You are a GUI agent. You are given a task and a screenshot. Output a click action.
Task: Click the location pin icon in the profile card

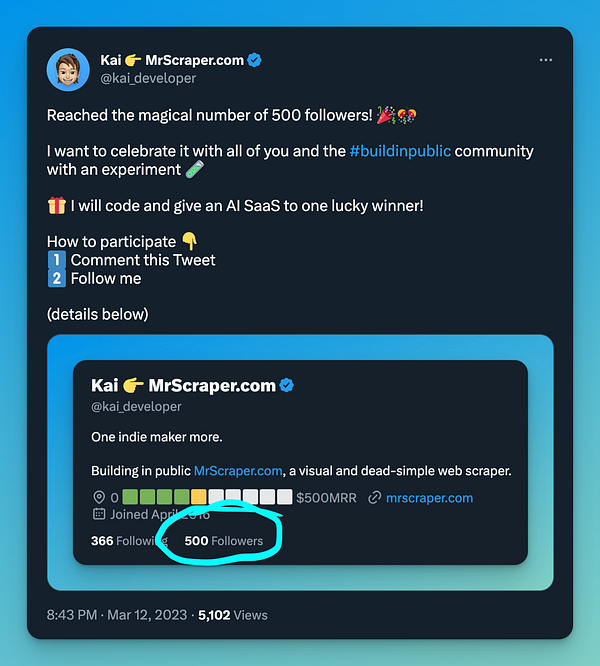(99, 497)
